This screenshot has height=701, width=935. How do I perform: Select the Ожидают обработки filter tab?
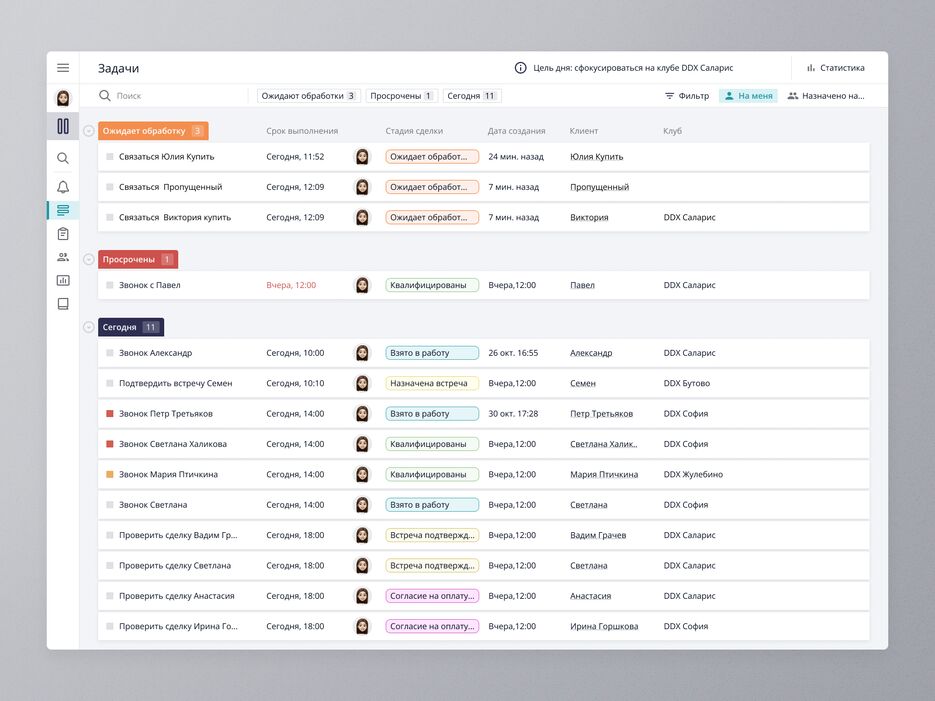[308, 96]
